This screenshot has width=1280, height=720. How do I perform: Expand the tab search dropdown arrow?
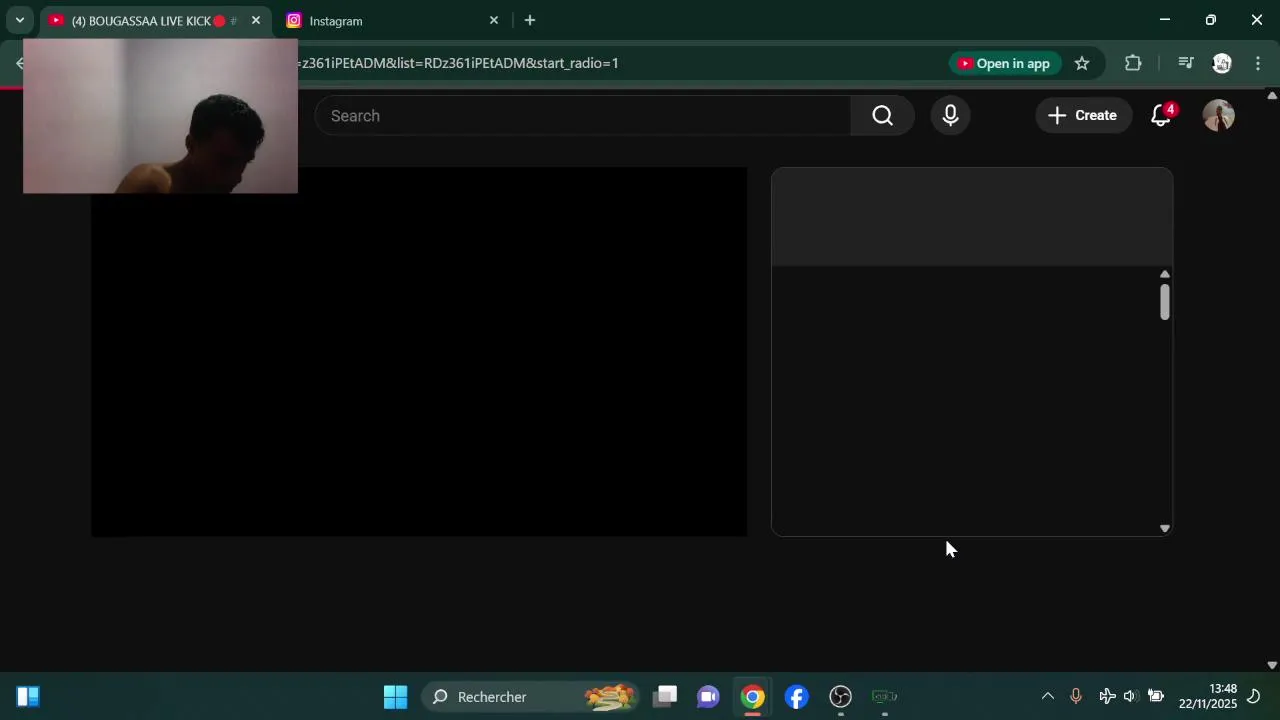(x=19, y=20)
